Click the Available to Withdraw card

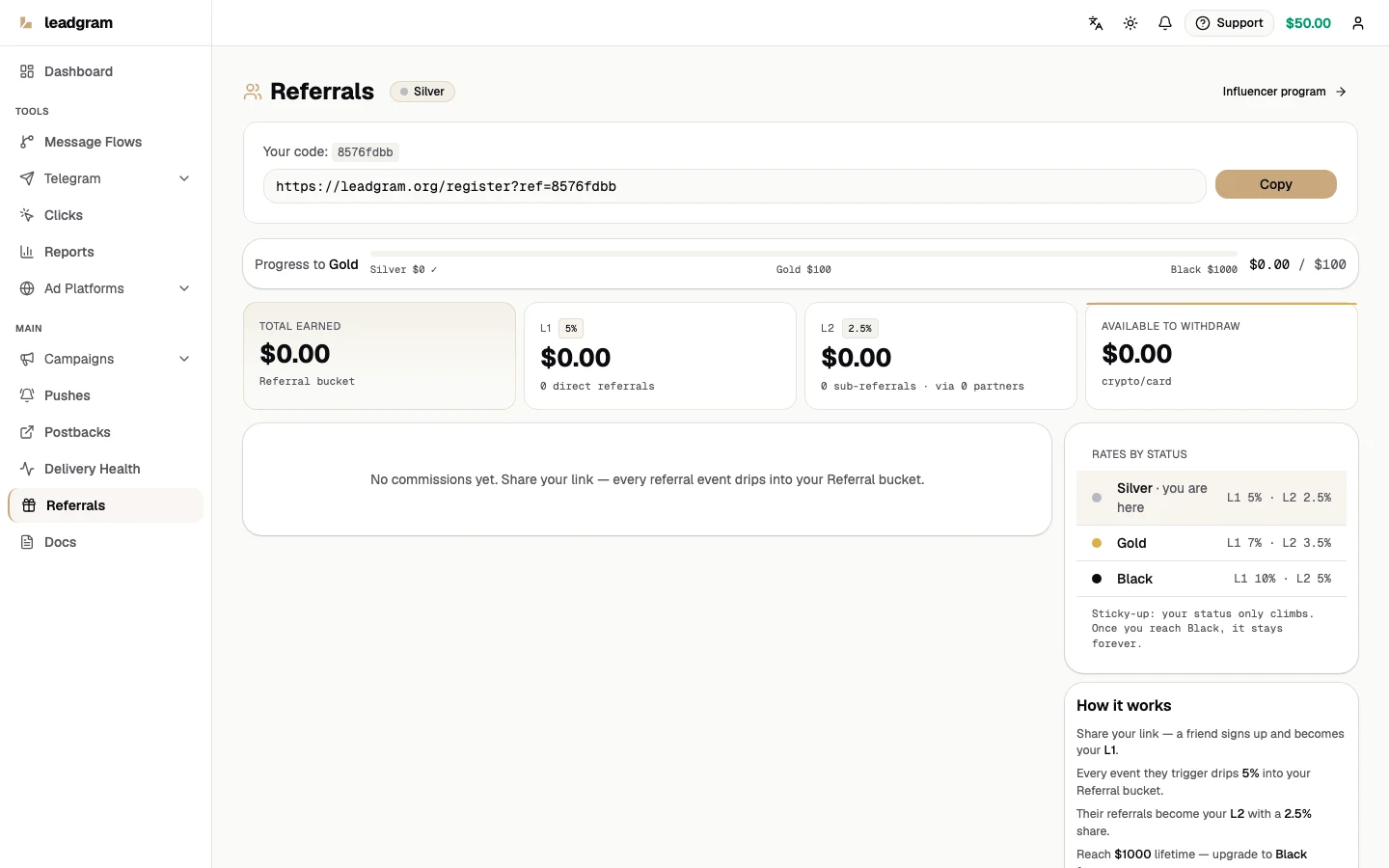(x=1221, y=356)
